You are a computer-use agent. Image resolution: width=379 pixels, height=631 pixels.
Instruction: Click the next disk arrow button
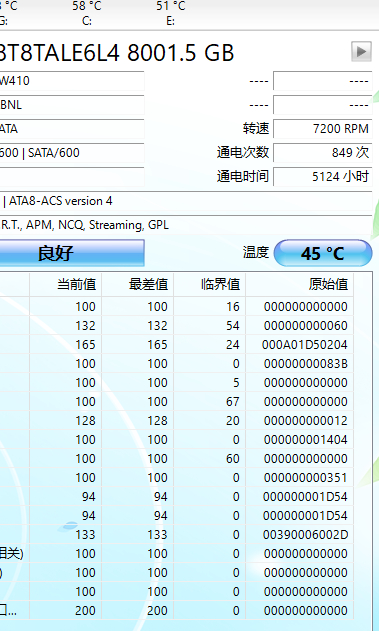point(361,52)
